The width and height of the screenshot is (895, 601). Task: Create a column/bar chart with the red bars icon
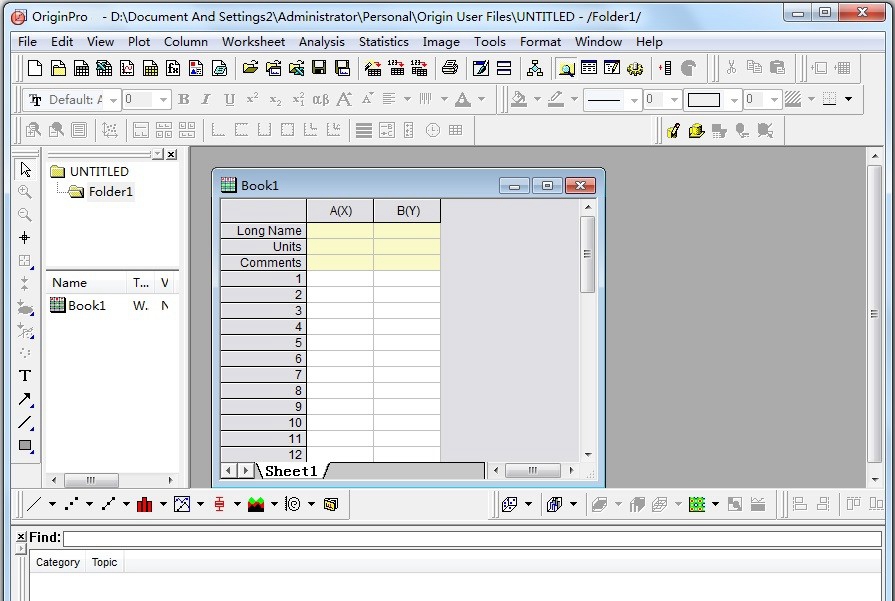[145, 504]
